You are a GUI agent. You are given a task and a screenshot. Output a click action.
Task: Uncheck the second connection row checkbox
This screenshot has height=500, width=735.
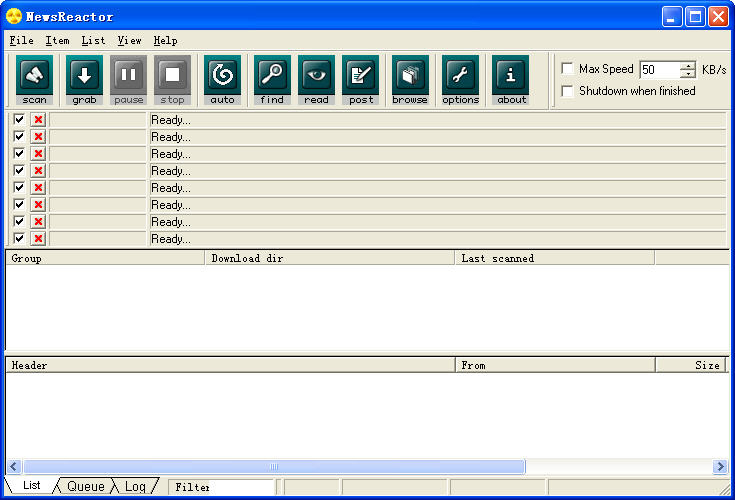point(19,136)
